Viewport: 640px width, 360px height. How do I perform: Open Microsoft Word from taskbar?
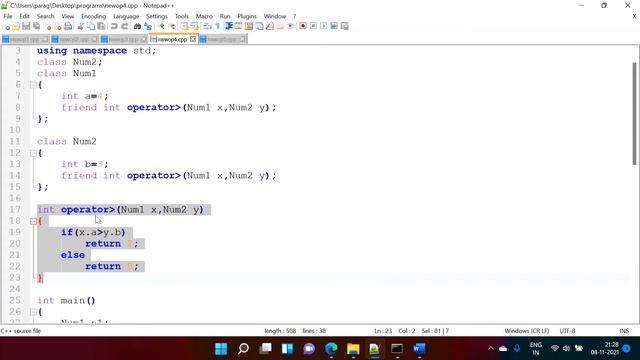tap(419, 349)
